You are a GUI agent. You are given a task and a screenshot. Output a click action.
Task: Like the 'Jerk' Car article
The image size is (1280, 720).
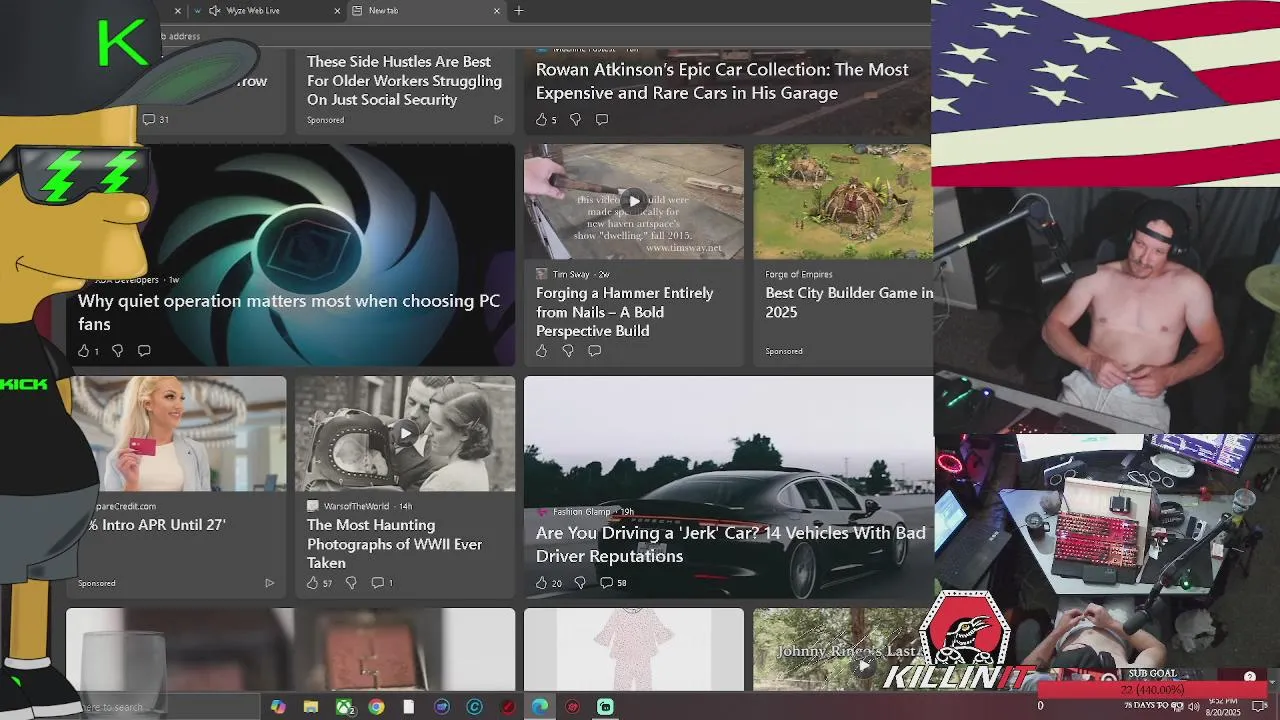click(x=542, y=583)
